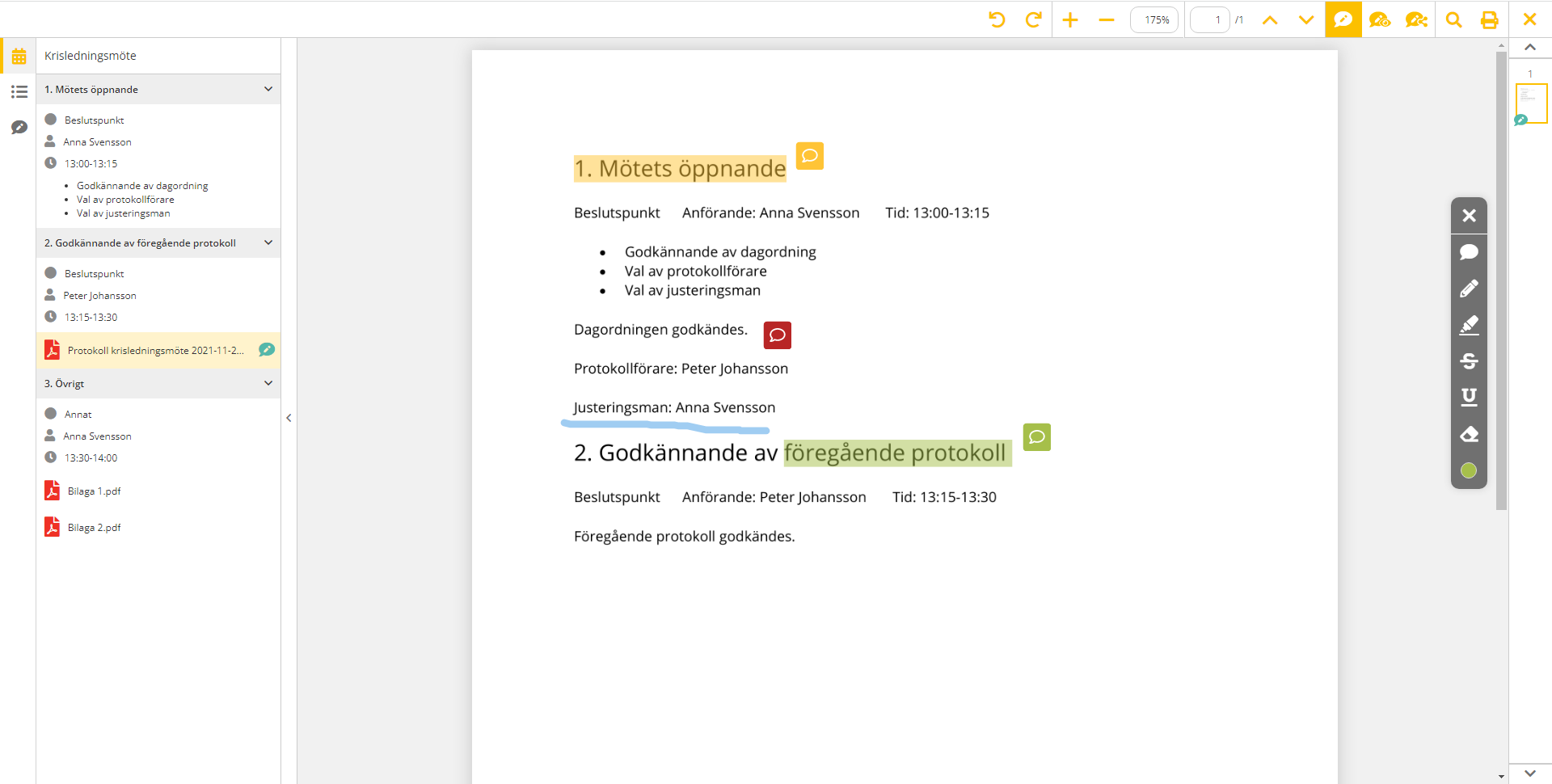Screen dimensions: 1552x784
Task: Click the annotation badge on page thumbnail
Action: pyautogui.click(x=1520, y=120)
